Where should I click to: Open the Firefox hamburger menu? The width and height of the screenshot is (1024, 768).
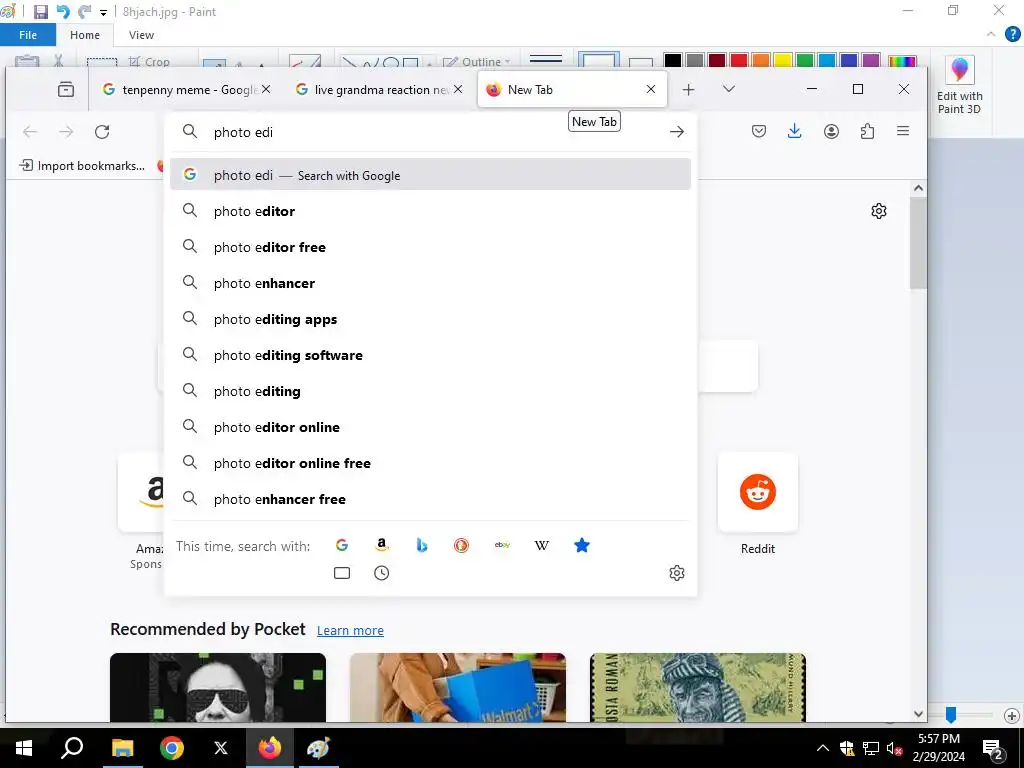pos(903,131)
